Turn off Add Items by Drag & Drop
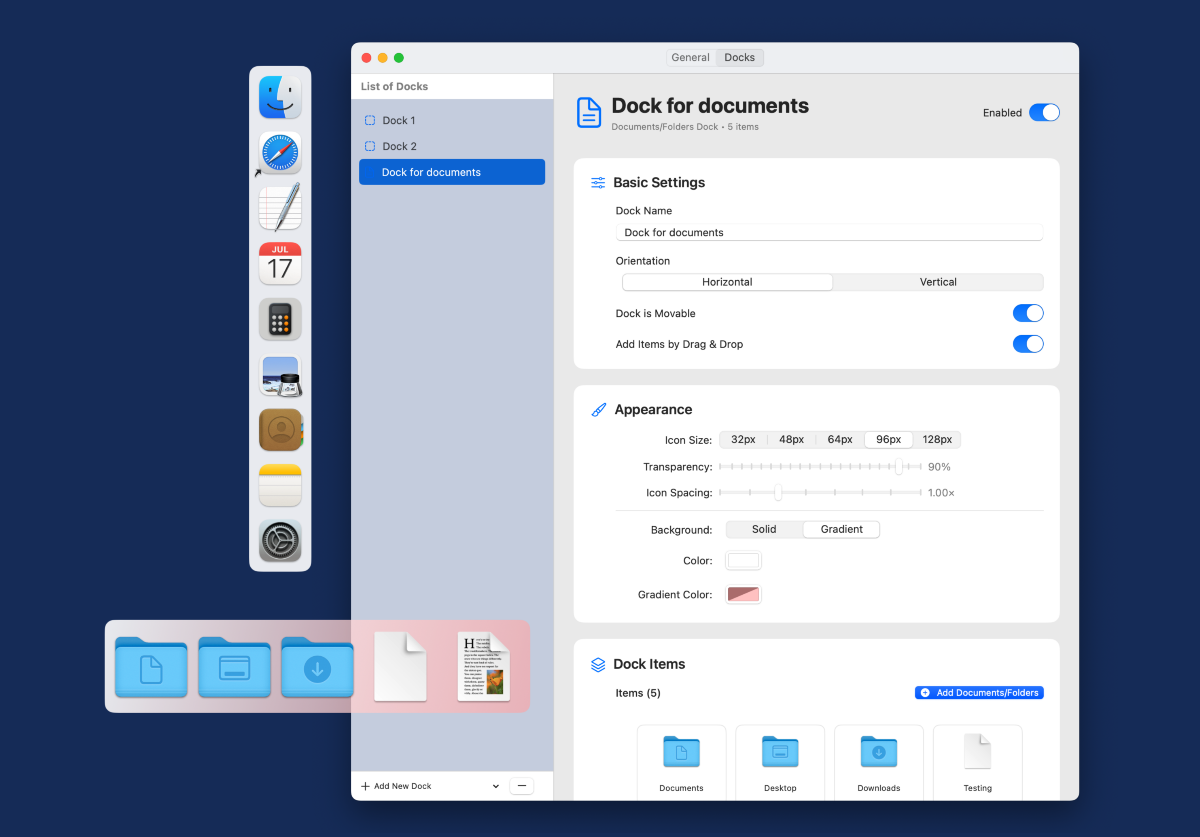The width and height of the screenshot is (1200, 837). click(1027, 344)
